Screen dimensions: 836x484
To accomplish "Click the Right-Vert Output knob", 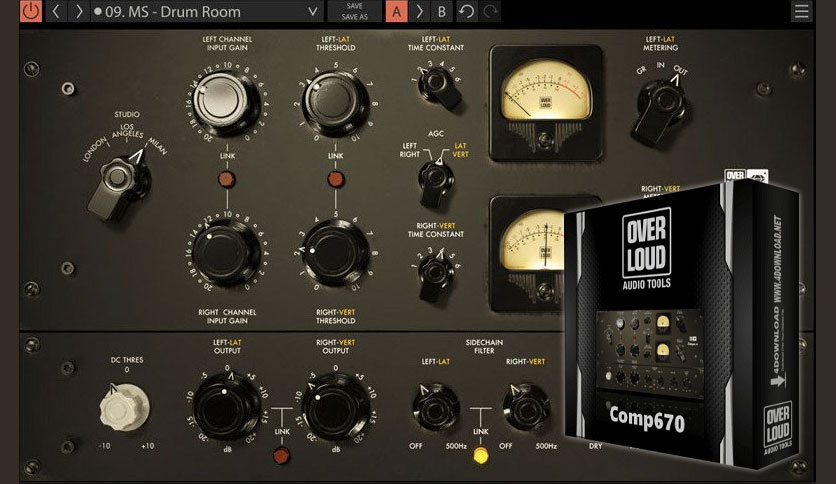I will pos(335,408).
